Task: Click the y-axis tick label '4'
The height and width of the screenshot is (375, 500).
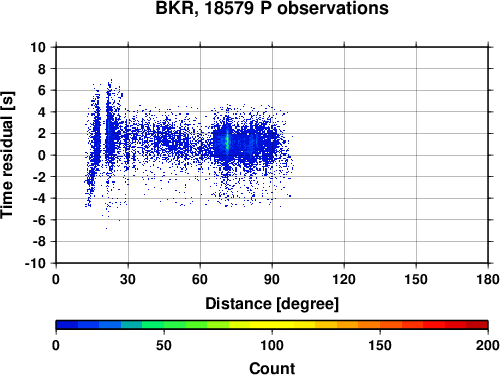Action: (x=42, y=112)
